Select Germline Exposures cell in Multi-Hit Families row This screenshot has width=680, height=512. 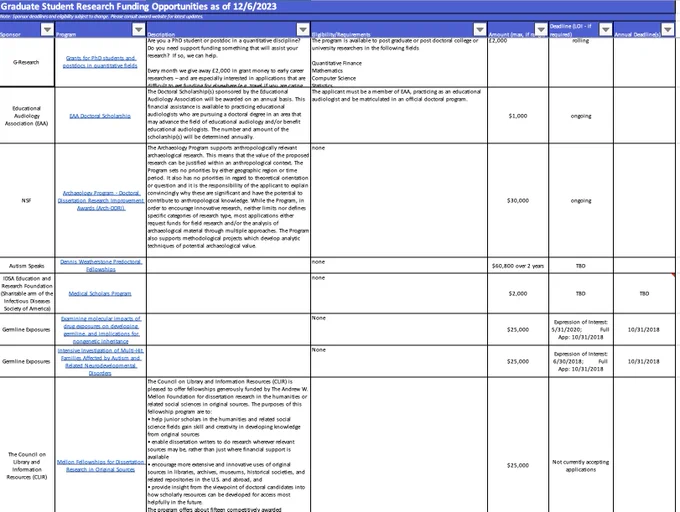coord(27,362)
